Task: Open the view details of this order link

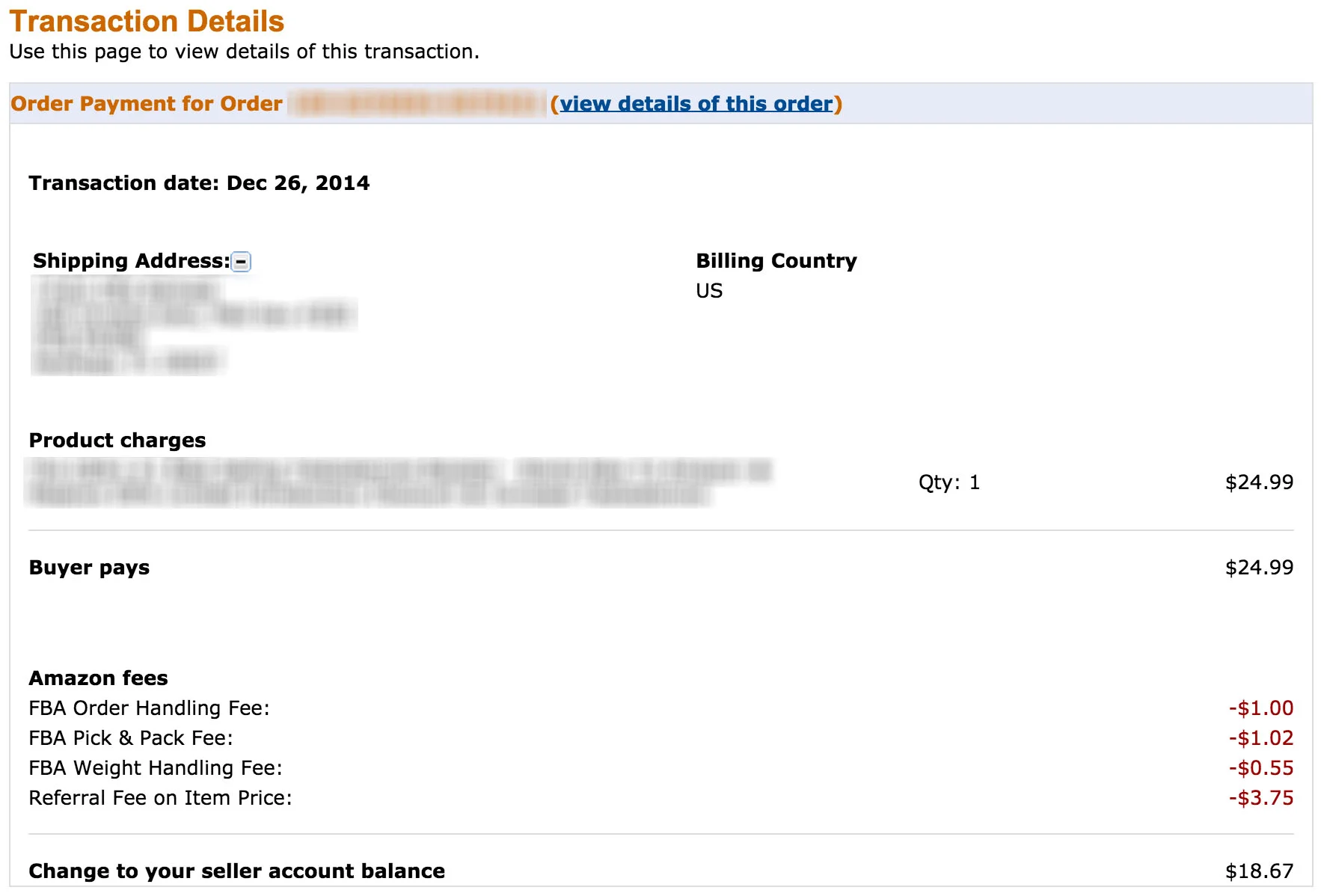Action: tap(696, 104)
